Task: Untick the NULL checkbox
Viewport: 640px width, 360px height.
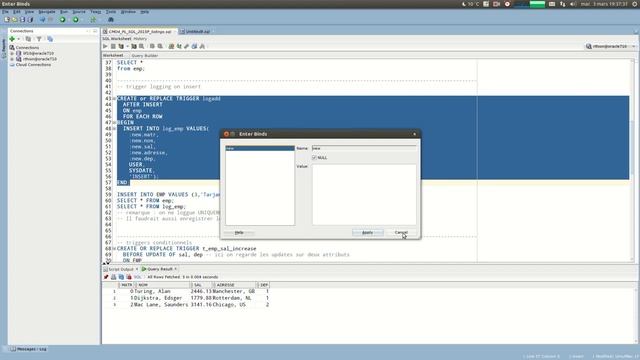Action: coord(314,158)
